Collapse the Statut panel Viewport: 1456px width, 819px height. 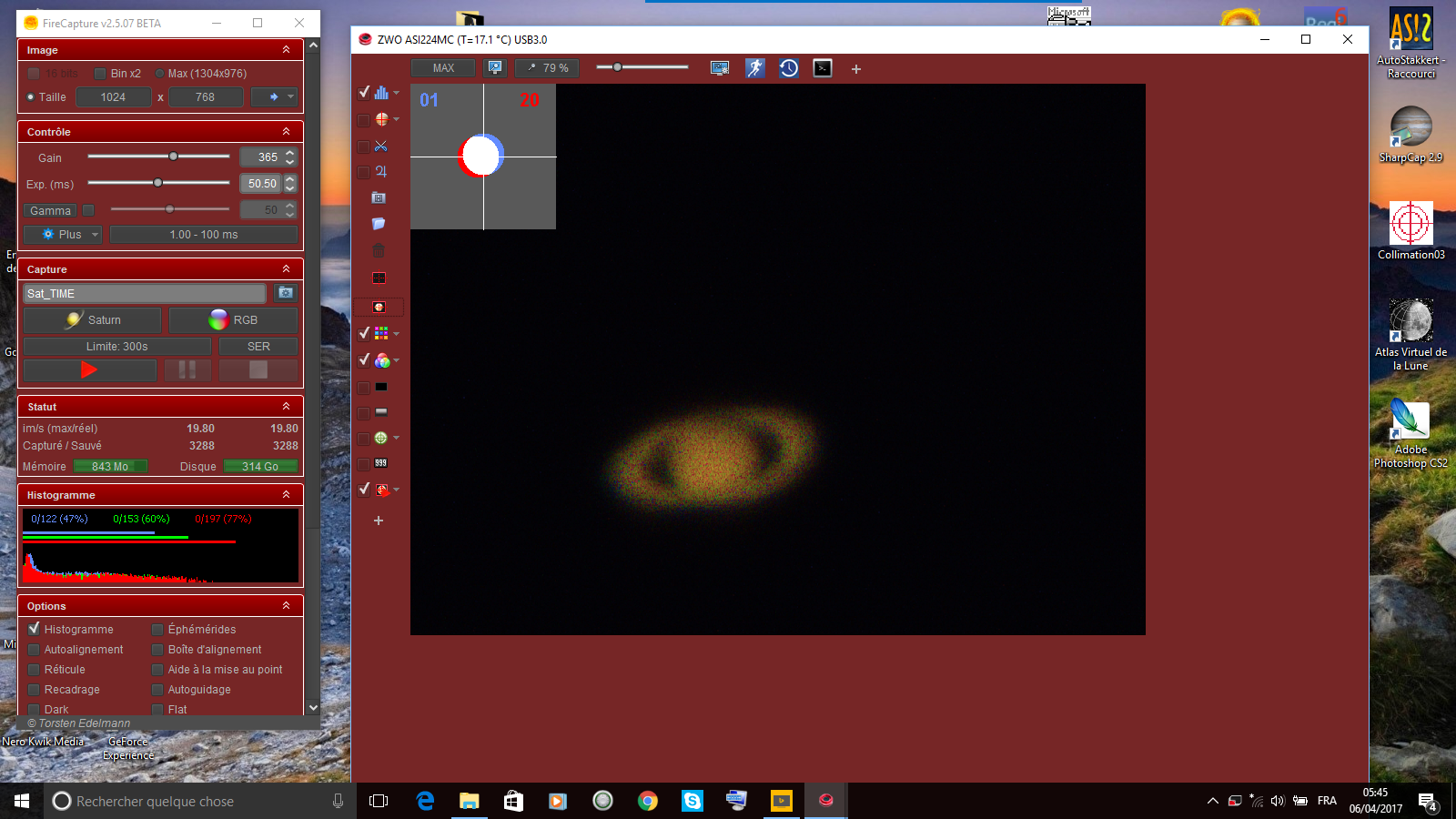point(286,407)
